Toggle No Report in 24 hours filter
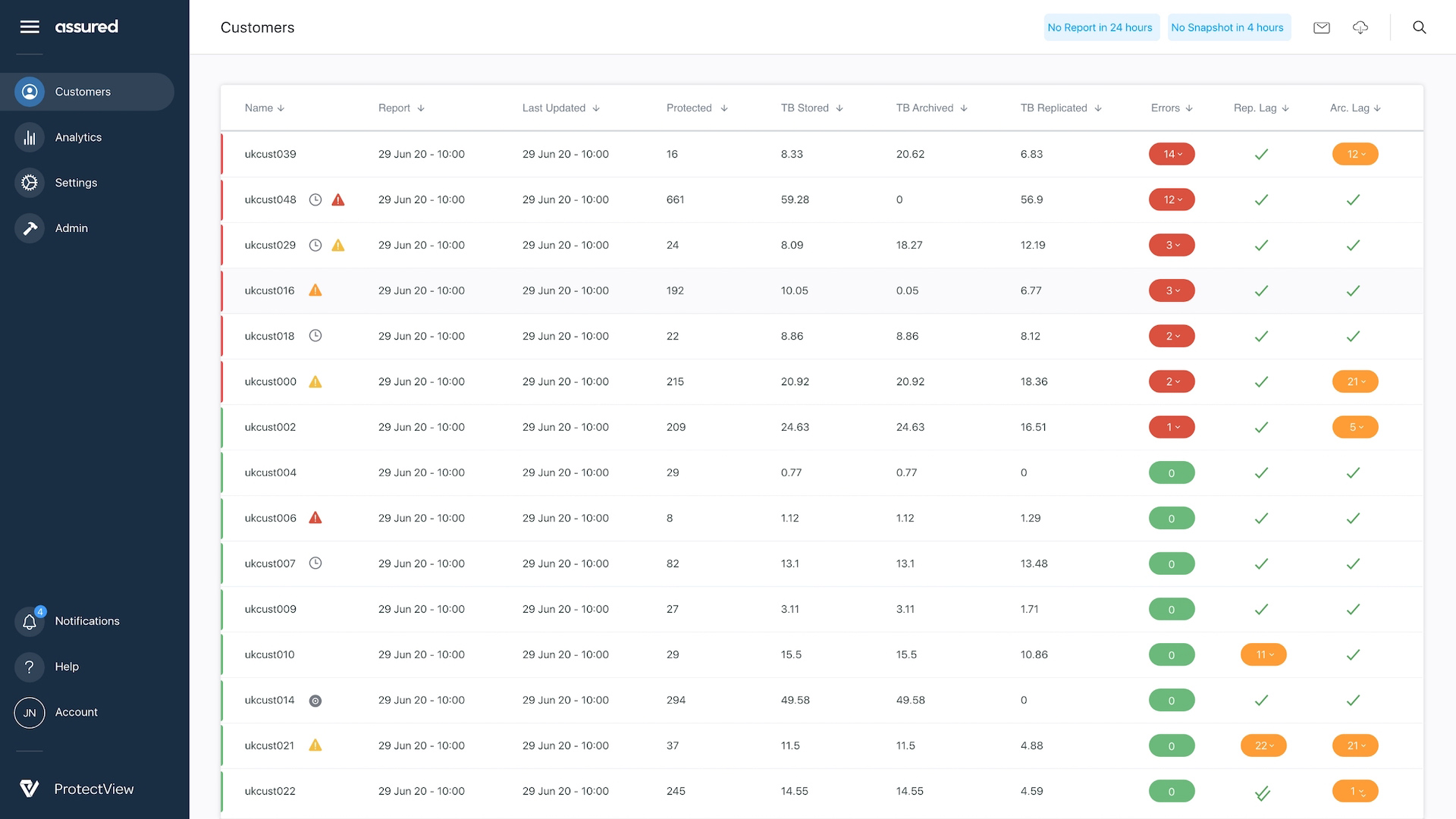The image size is (1456, 819). (x=1100, y=28)
